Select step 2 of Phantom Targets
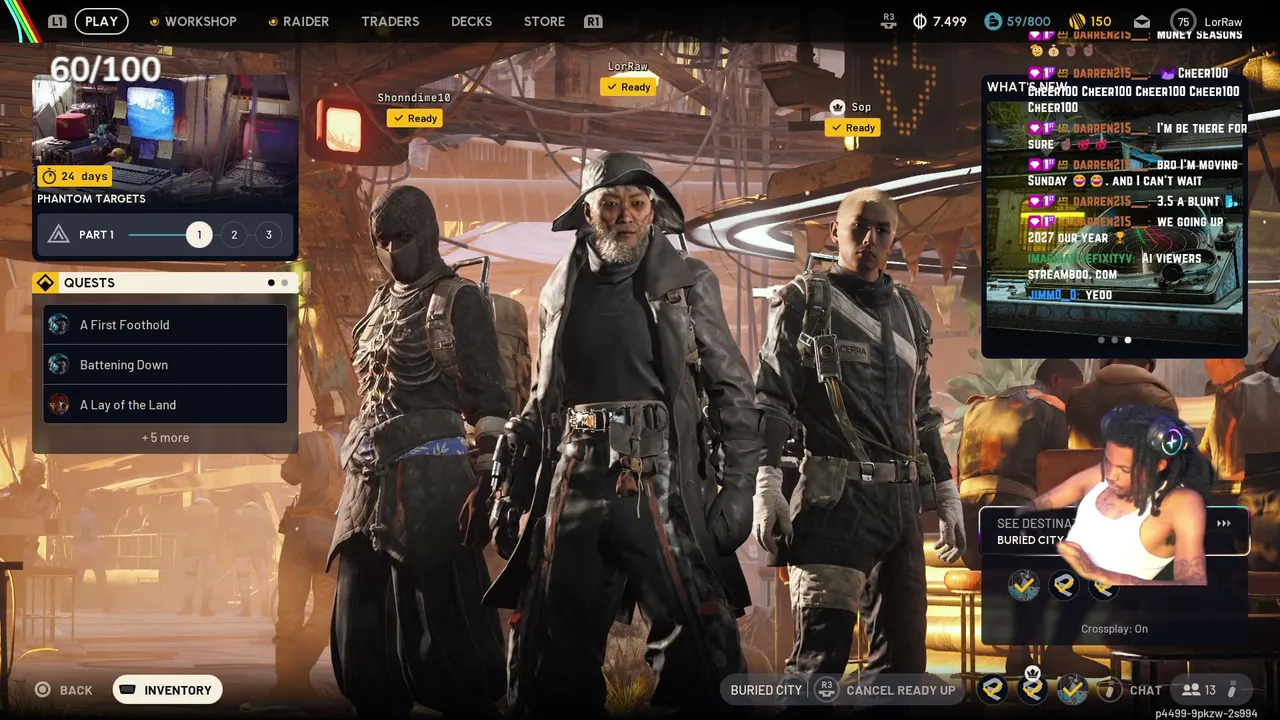The width and height of the screenshot is (1280, 720). pyautogui.click(x=234, y=235)
